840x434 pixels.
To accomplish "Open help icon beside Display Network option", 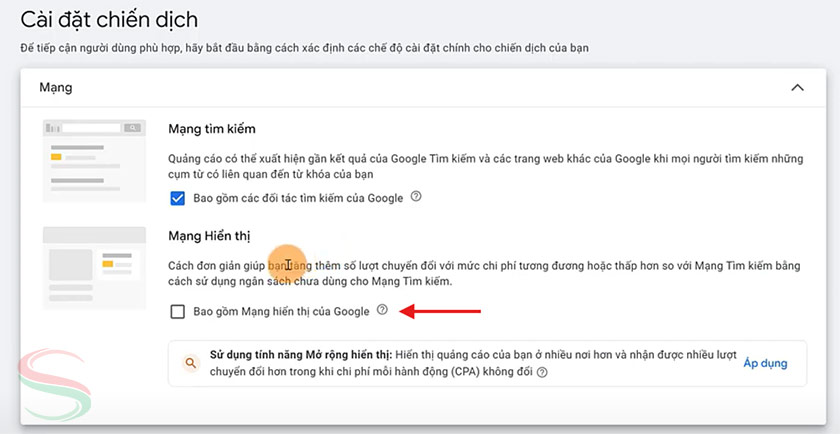I will [382, 311].
